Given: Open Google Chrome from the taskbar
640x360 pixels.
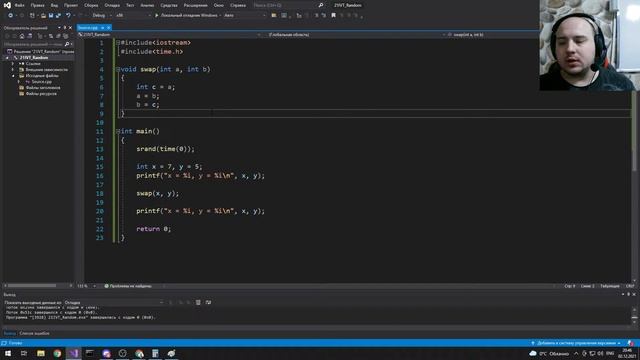Looking at the screenshot, I should (57, 353).
